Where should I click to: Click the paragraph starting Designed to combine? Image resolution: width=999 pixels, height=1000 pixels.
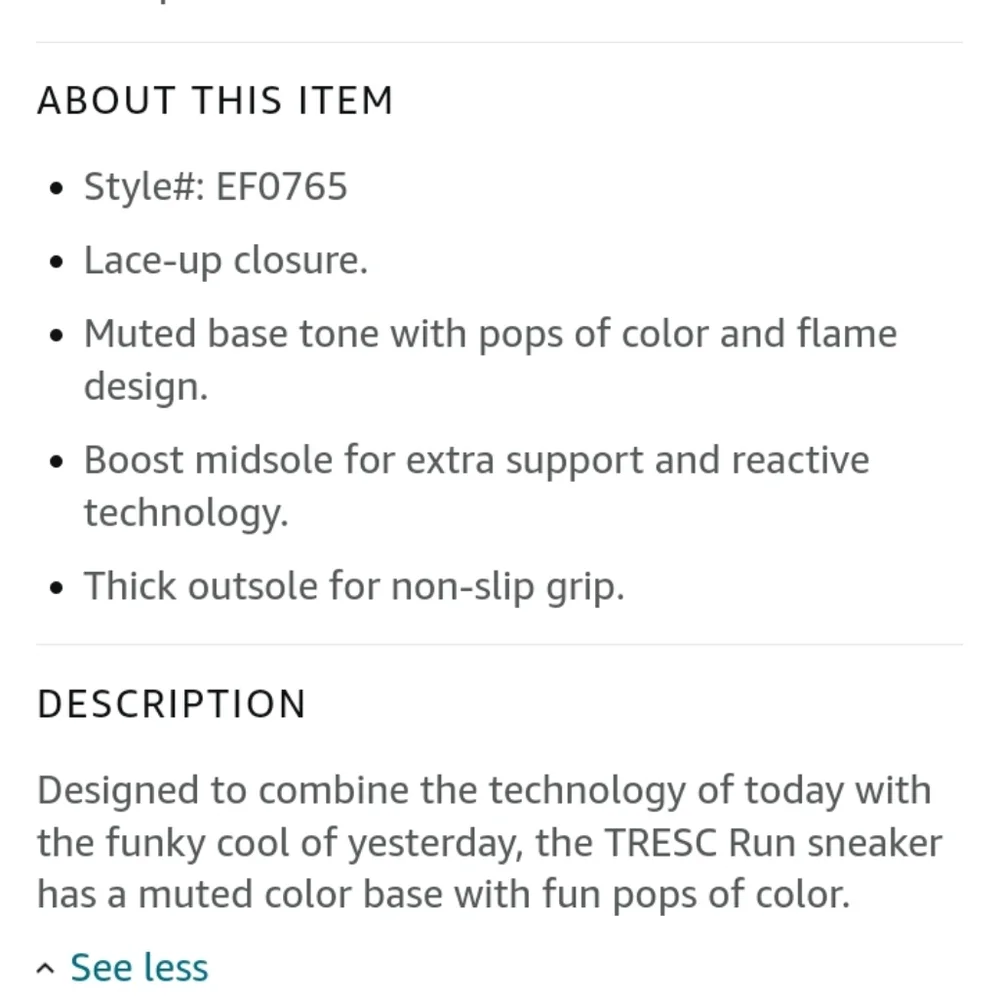point(489,842)
